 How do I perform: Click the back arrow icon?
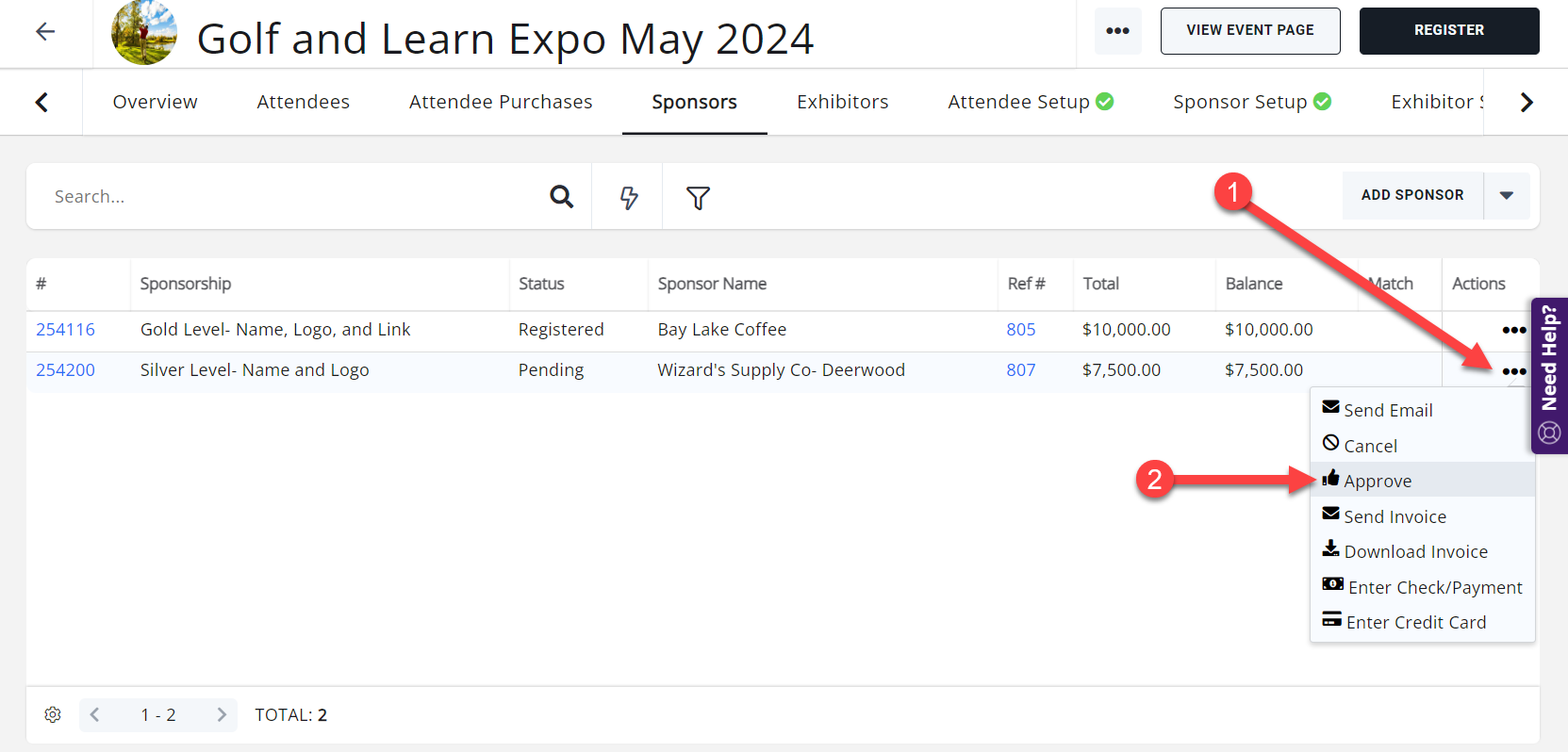(44, 31)
